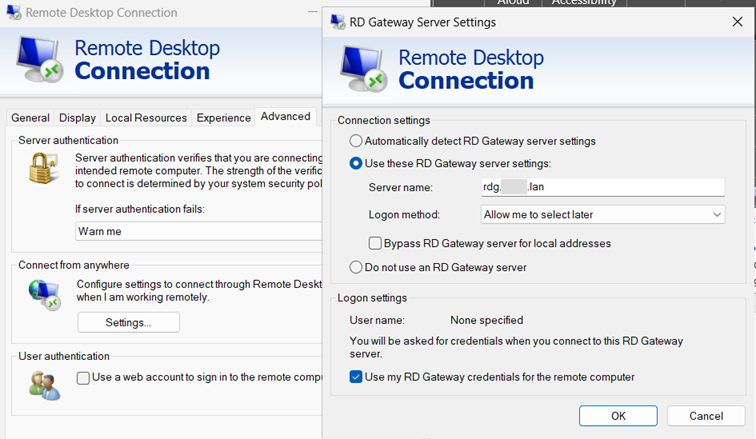Uncheck Use my RD Gateway credentials for remote computer
The image size is (756, 439).
point(356,377)
